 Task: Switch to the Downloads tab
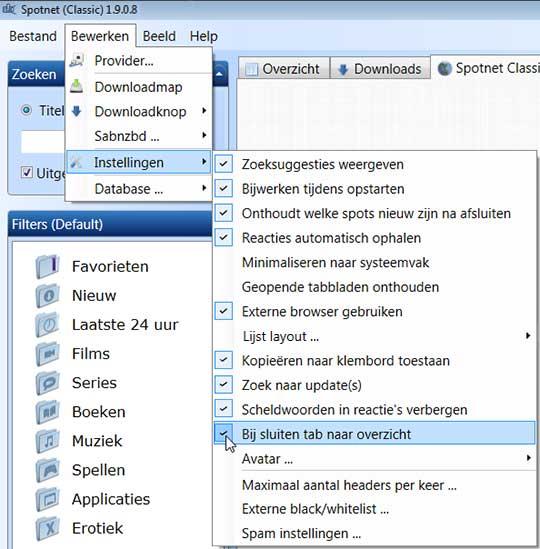tap(380, 69)
